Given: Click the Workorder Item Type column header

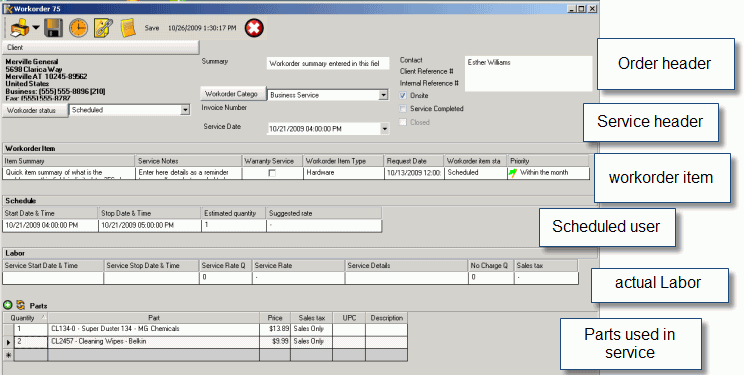Looking at the screenshot, I should (344, 161).
